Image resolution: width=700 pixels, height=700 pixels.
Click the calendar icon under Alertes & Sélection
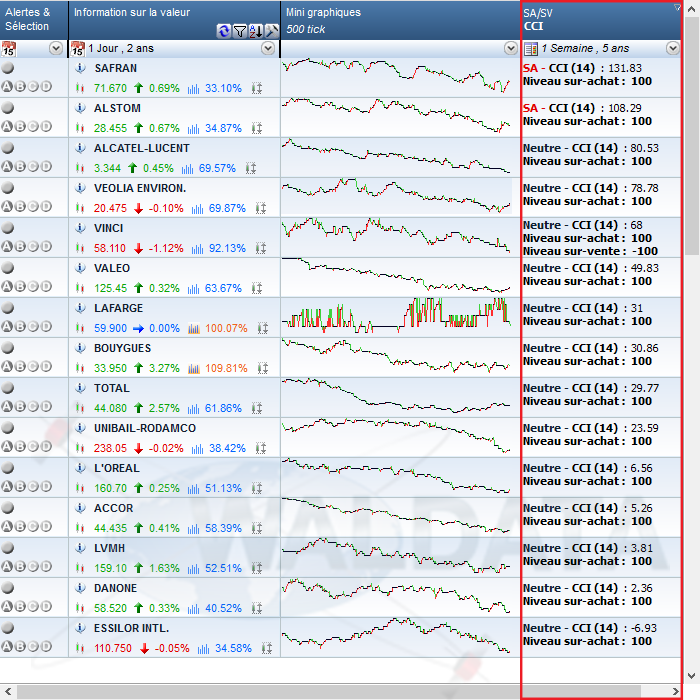click(x=8, y=49)
